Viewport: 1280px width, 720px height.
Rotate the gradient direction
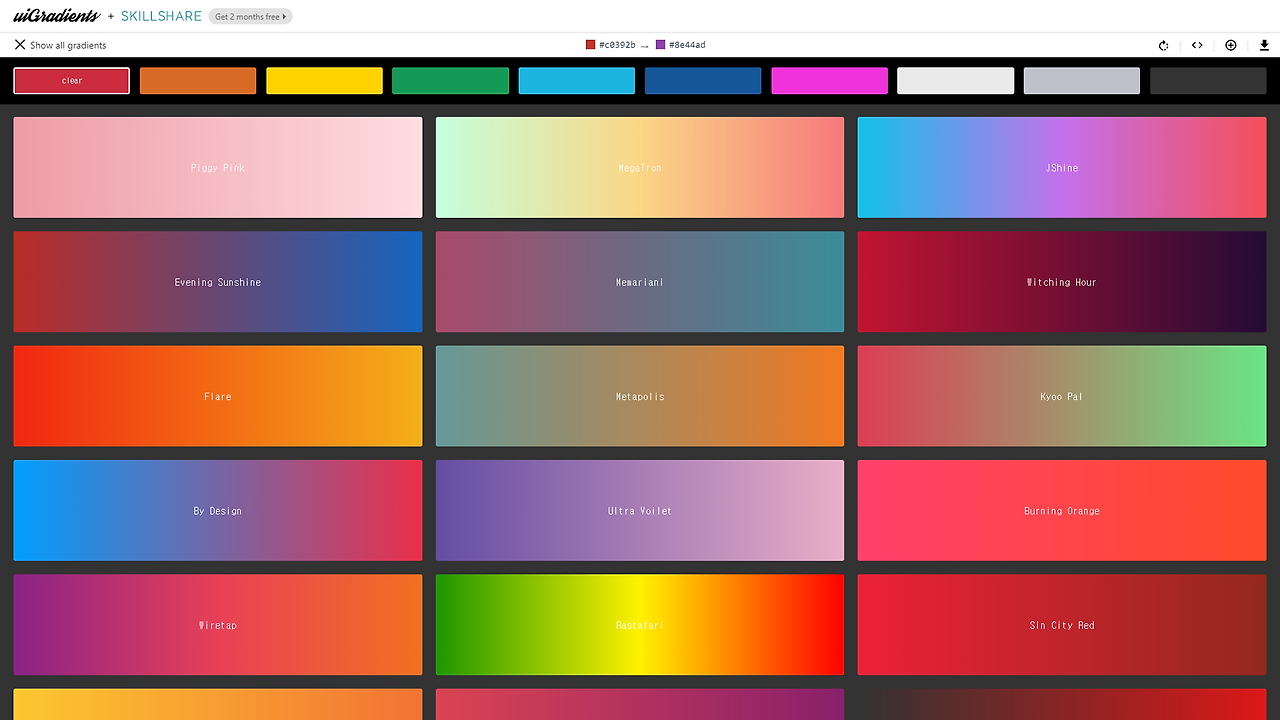(1164, 45)
